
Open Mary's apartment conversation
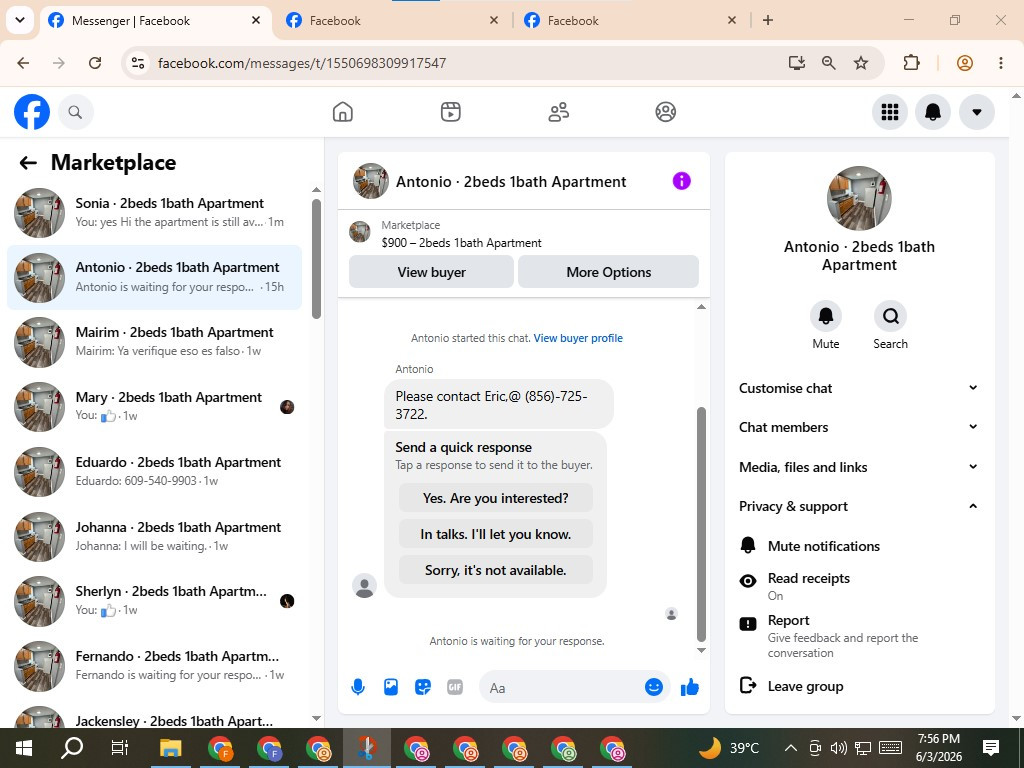[x=154, y=406]
